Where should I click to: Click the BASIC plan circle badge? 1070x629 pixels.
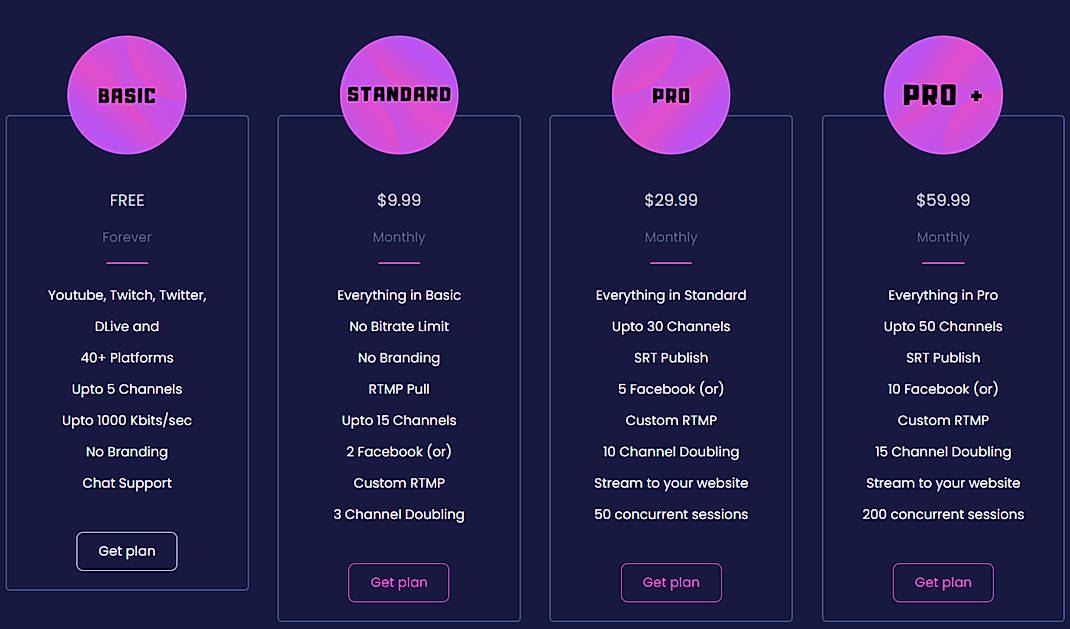point(127,94)
